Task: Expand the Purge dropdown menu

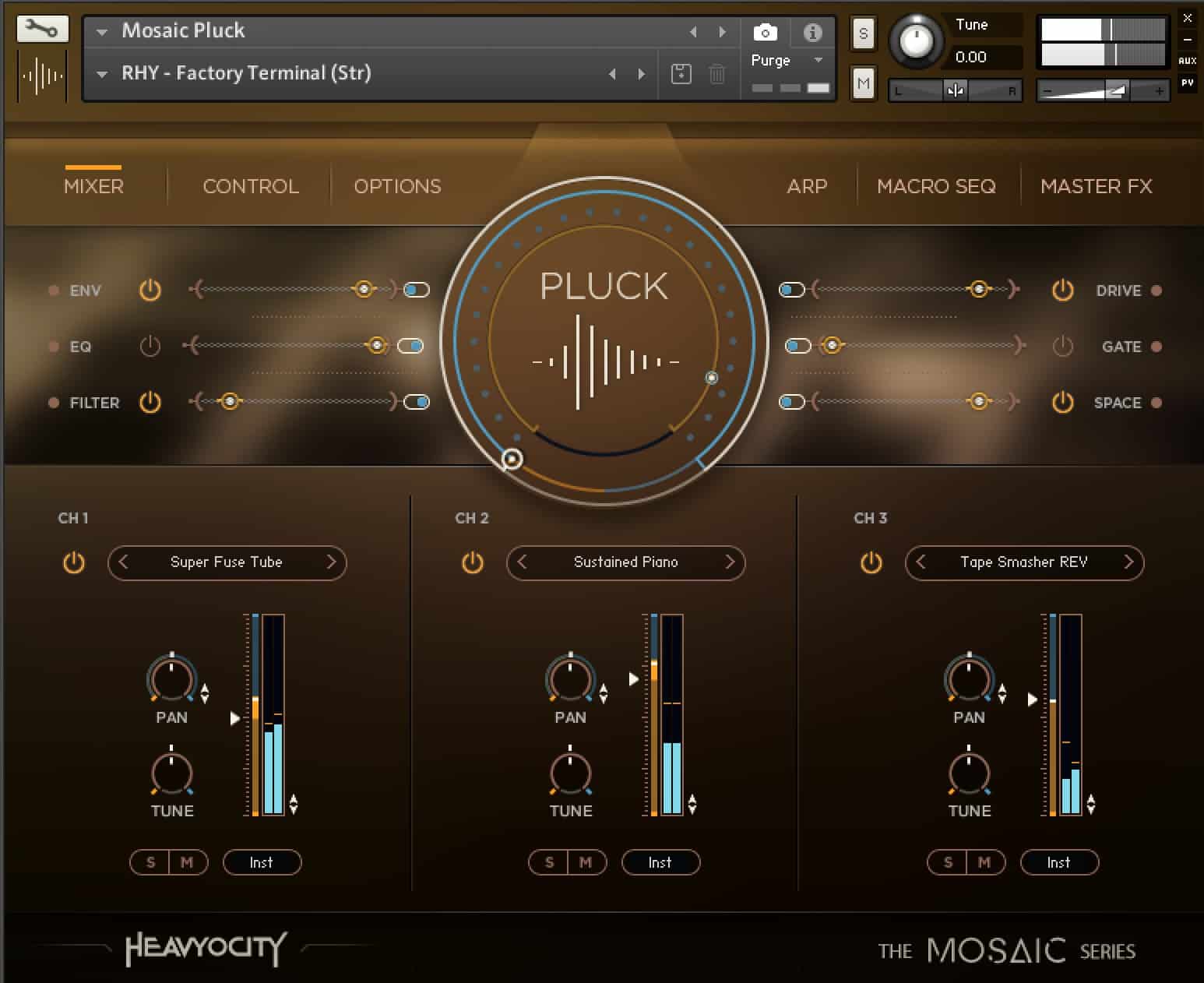Action: click(x=818, y=60)
